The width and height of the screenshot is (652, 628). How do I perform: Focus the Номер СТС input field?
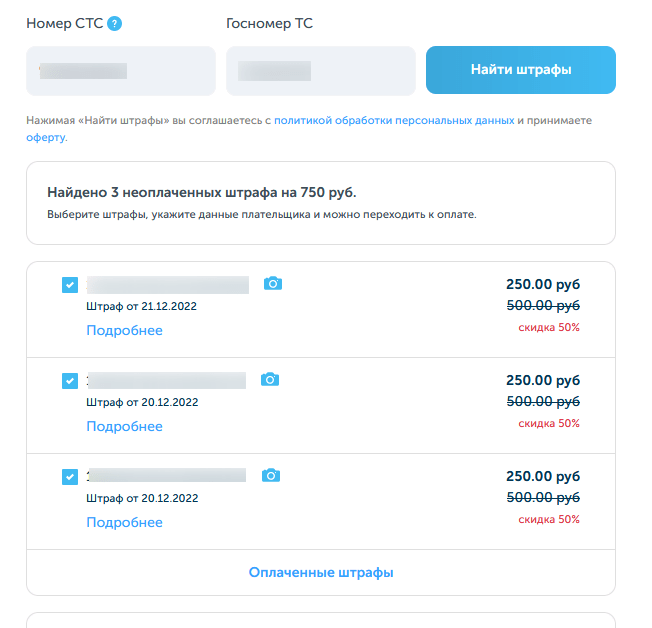tap(121, 71)
